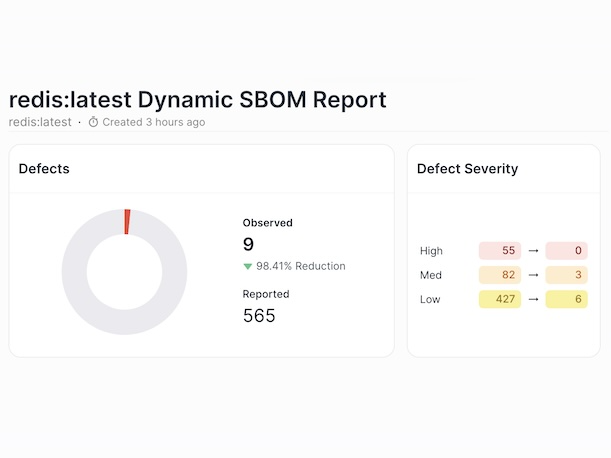This screenshot has width=611, height=458.
Task: Click the Defect Severity card heading
Action: click(x=467, y=169)
